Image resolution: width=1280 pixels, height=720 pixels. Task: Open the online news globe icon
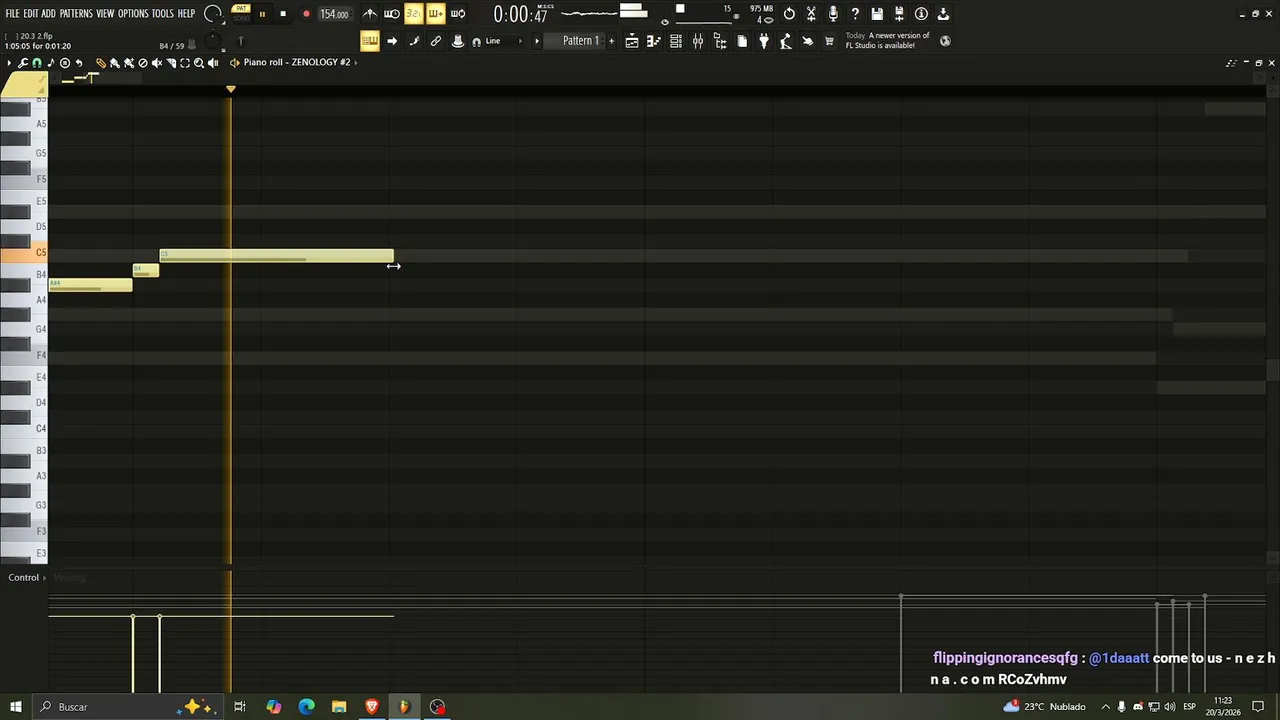tap(945, 41)
